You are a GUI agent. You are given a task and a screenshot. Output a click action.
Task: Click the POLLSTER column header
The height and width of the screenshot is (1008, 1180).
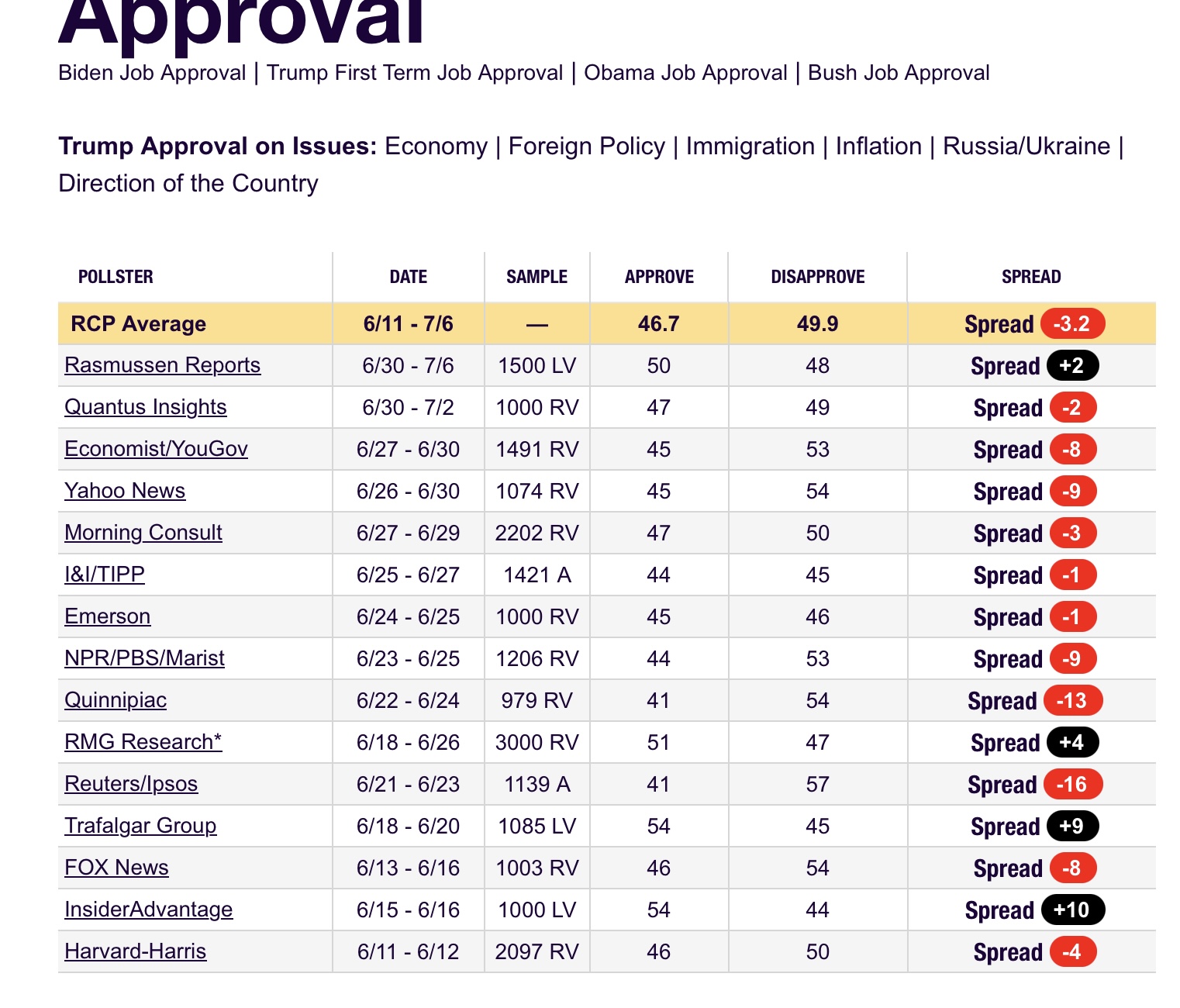(x=116, y=277)
